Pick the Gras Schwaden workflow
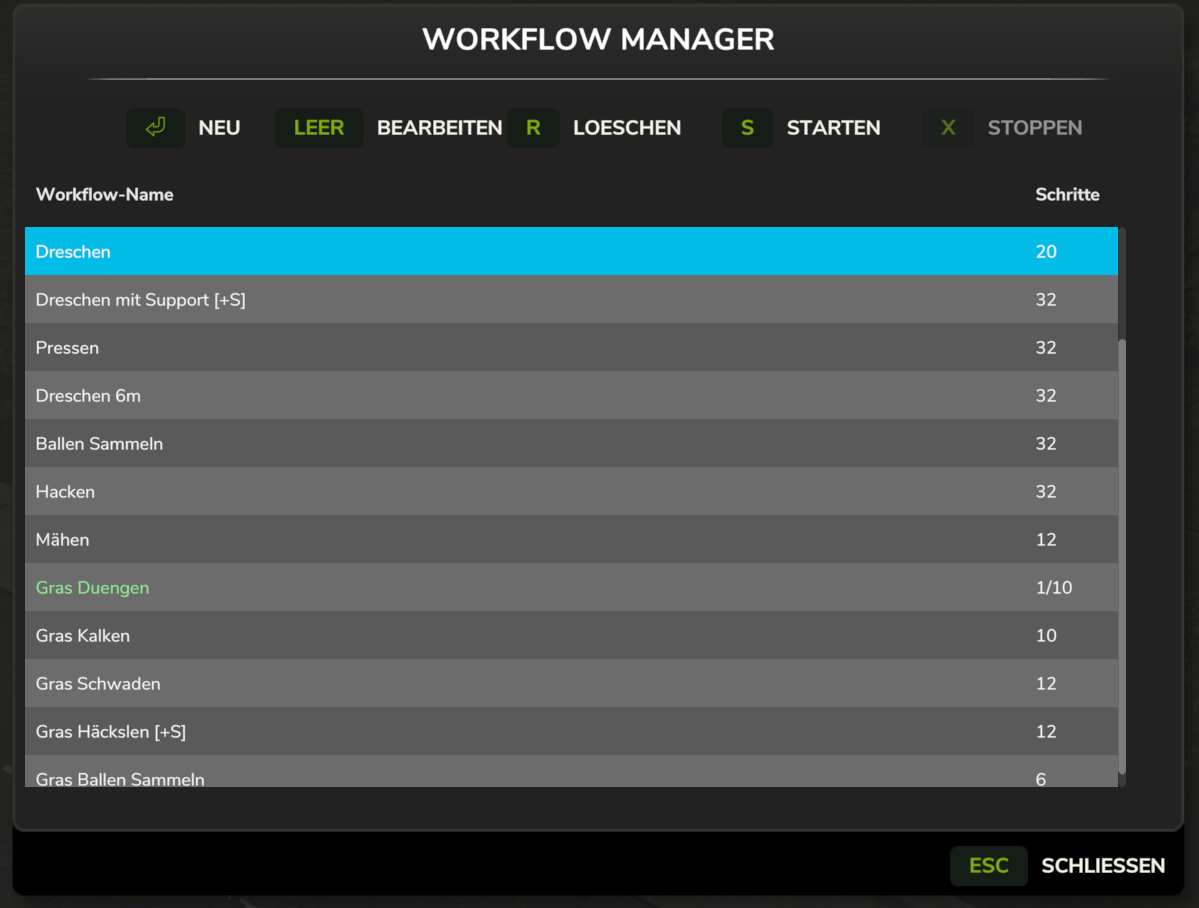The height and width of the screenshot is (908, 1199). pyautogui.click(x=571, y=684)
